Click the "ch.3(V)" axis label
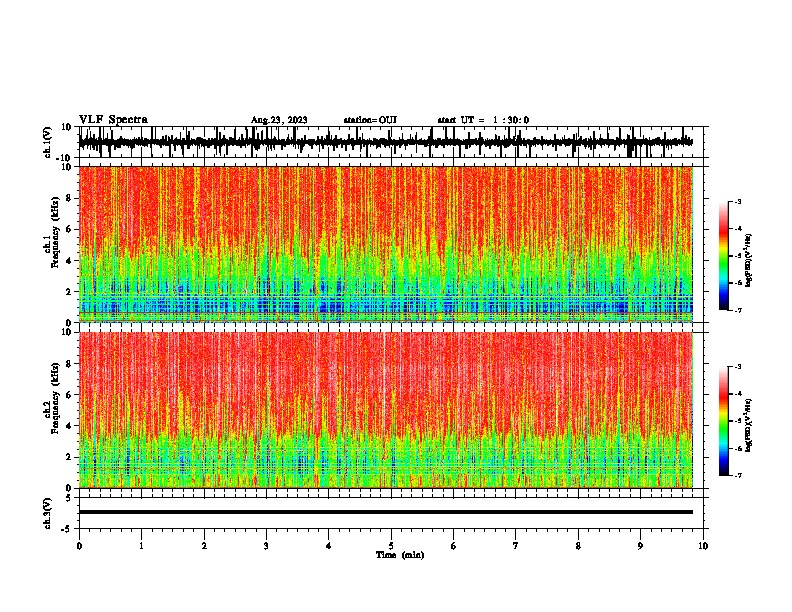 click(x=48, y=513)
